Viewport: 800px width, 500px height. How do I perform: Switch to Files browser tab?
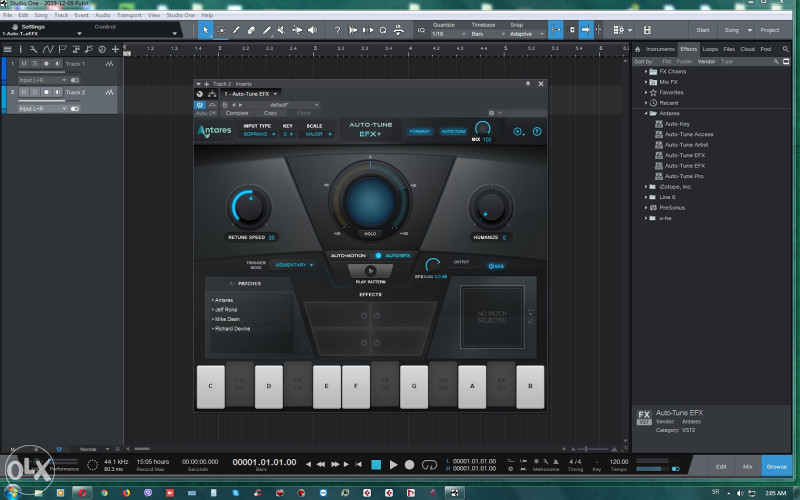(x=729, y=49)
